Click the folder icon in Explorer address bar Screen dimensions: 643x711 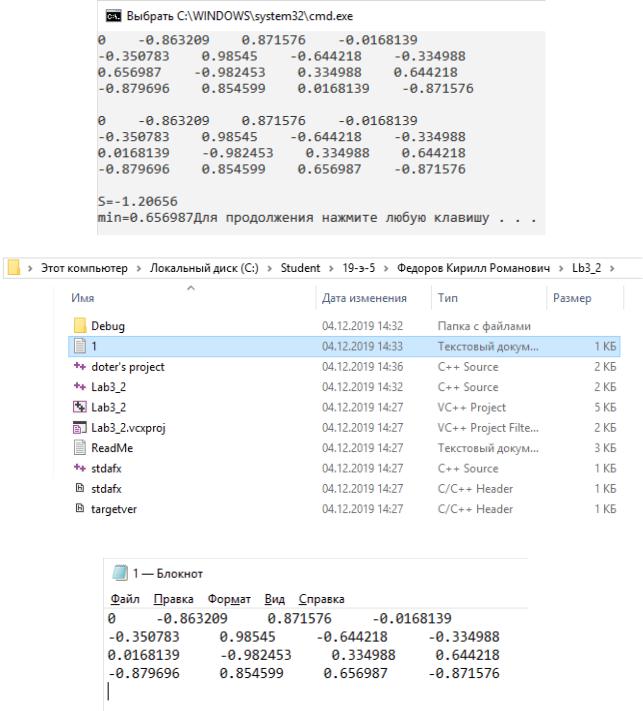point(14,268)
